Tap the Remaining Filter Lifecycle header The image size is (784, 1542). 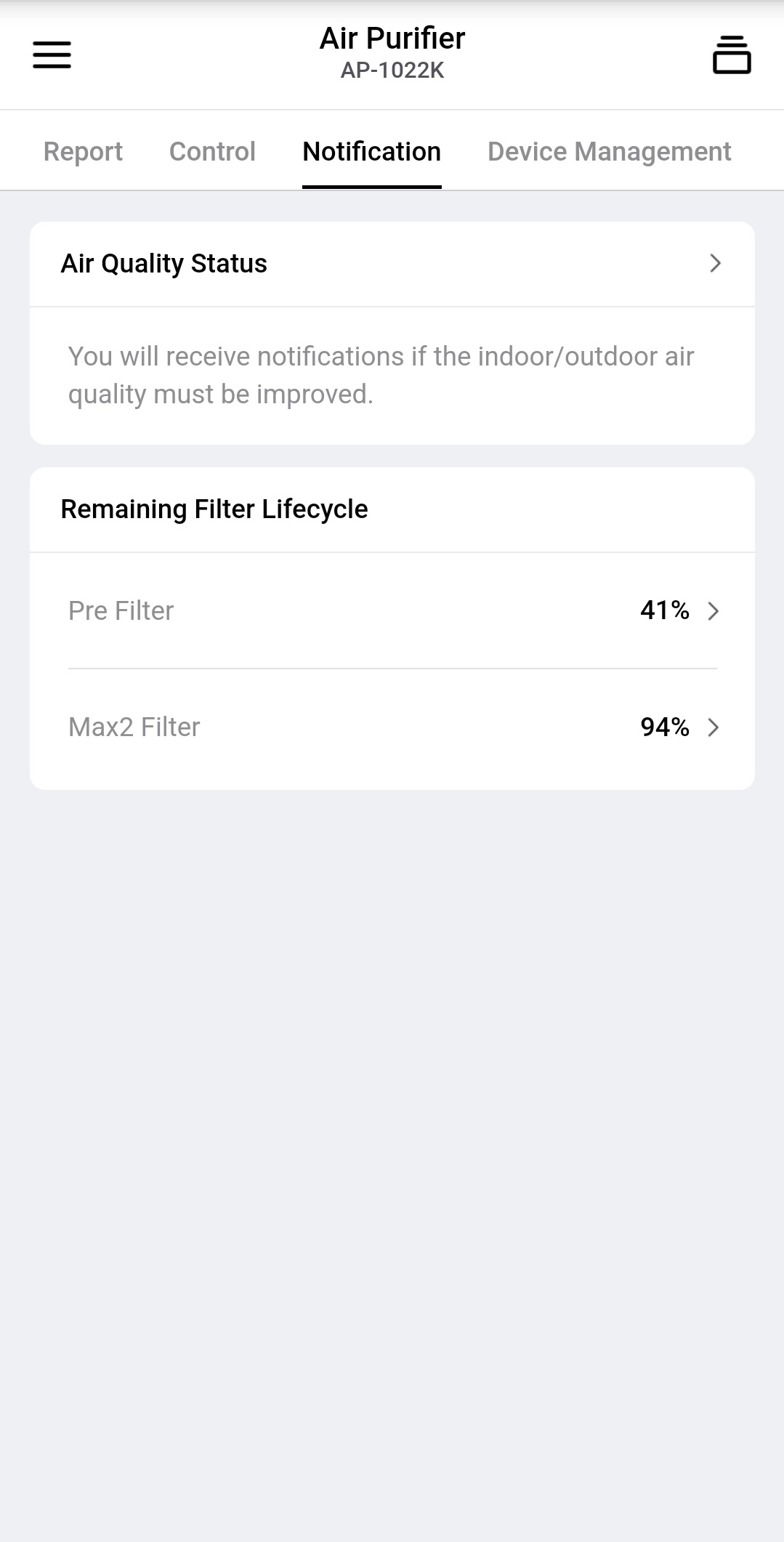point(214,509)
